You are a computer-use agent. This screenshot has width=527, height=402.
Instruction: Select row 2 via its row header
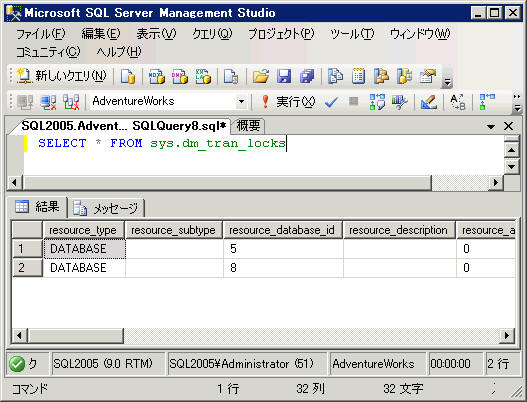[27, 268]
